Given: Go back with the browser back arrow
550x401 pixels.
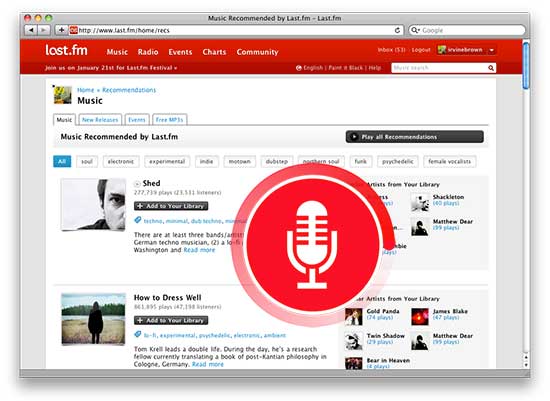Looking at the screenshot, I should 31,30.
